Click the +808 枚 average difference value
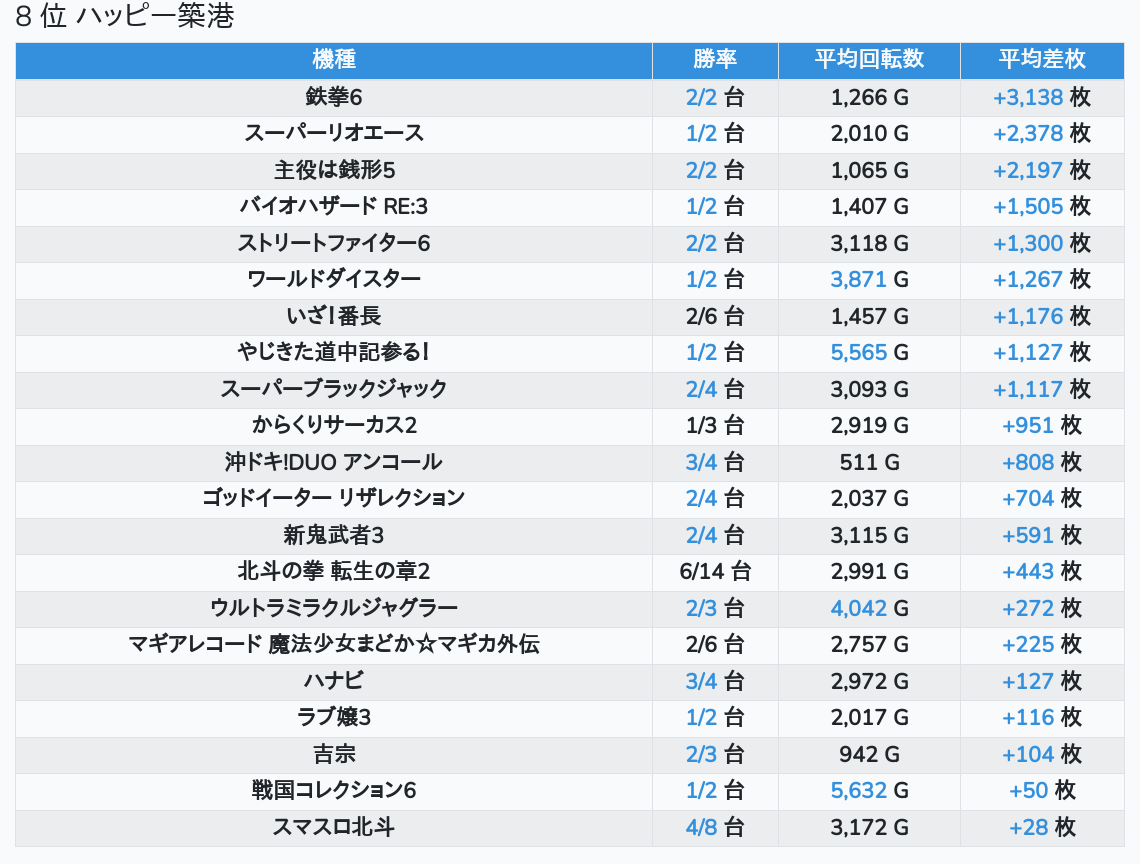The width and height of the screenshot is (1140, 864). (1042, 463)
